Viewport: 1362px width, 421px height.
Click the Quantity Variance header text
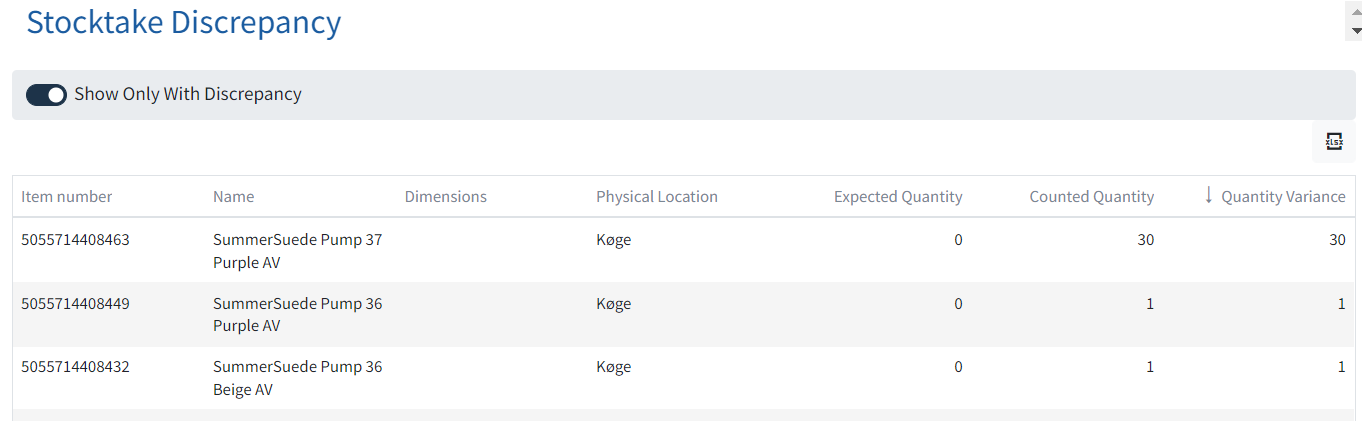point(1283,197)
